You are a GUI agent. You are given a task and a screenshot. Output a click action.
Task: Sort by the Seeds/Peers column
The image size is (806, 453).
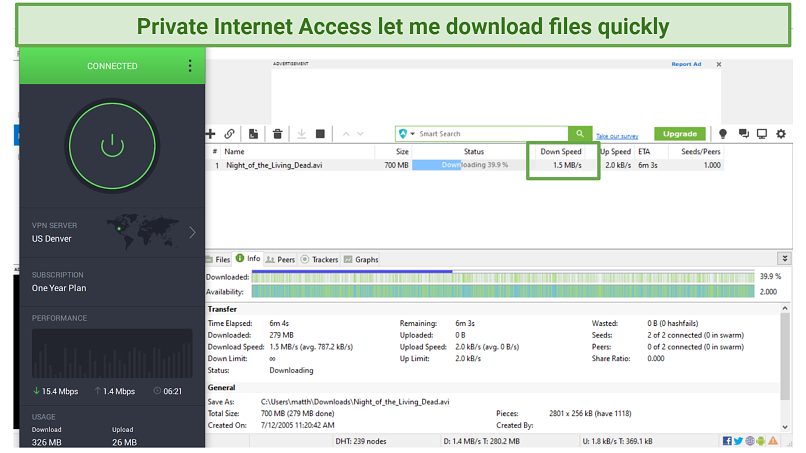pyautogui.click(x=701, y=152)
